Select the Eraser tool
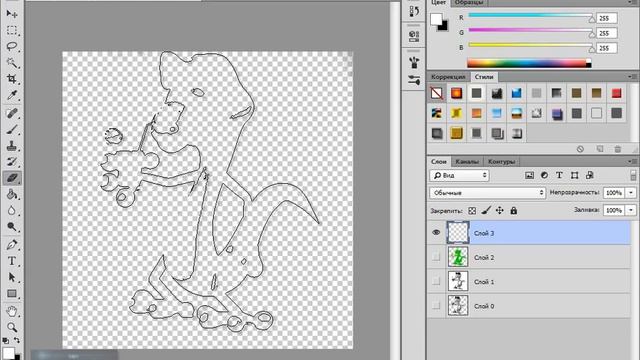 tap(11, 178)
